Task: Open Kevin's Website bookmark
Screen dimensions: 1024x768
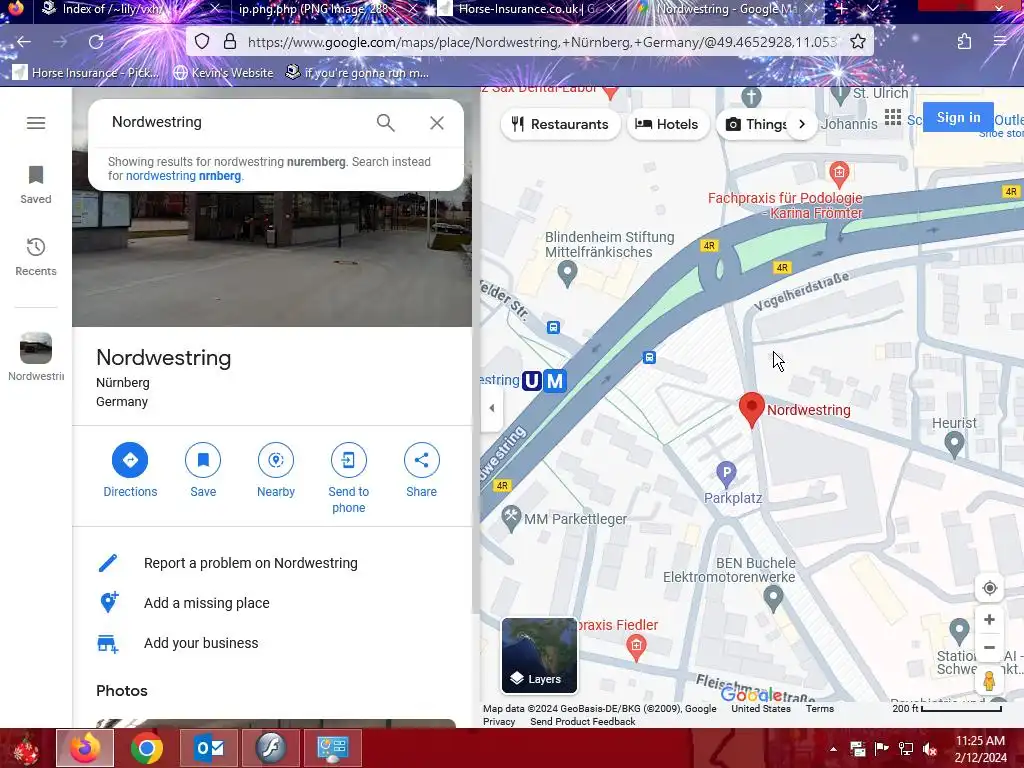Action: pos(223,72)
